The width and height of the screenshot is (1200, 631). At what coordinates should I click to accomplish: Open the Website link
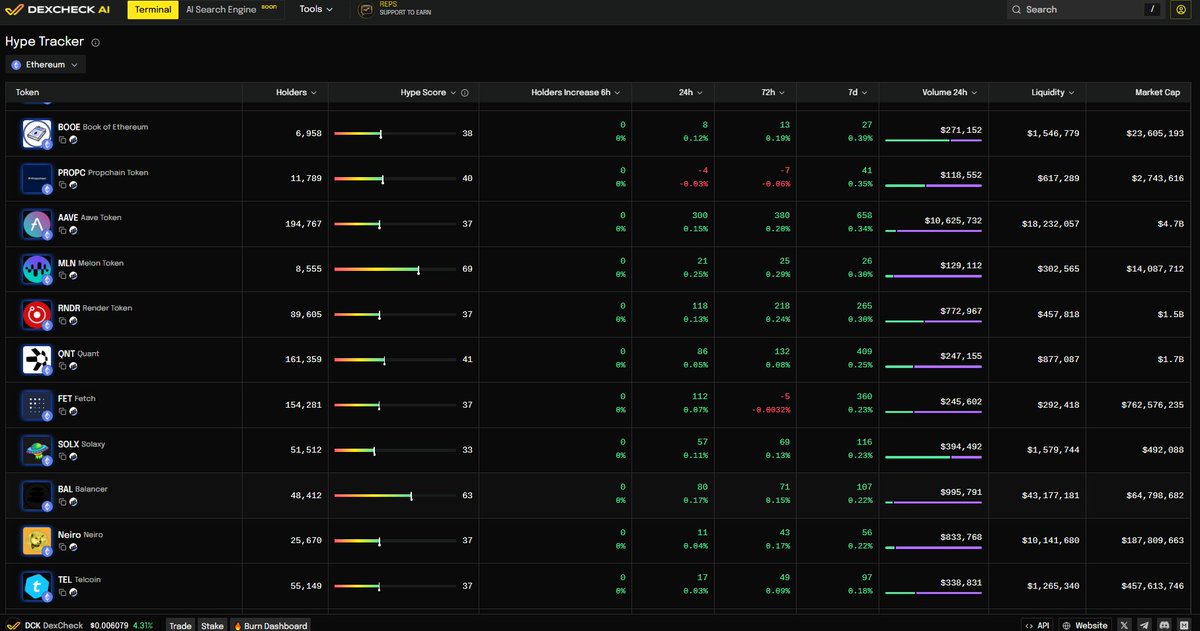[1085, 625]
